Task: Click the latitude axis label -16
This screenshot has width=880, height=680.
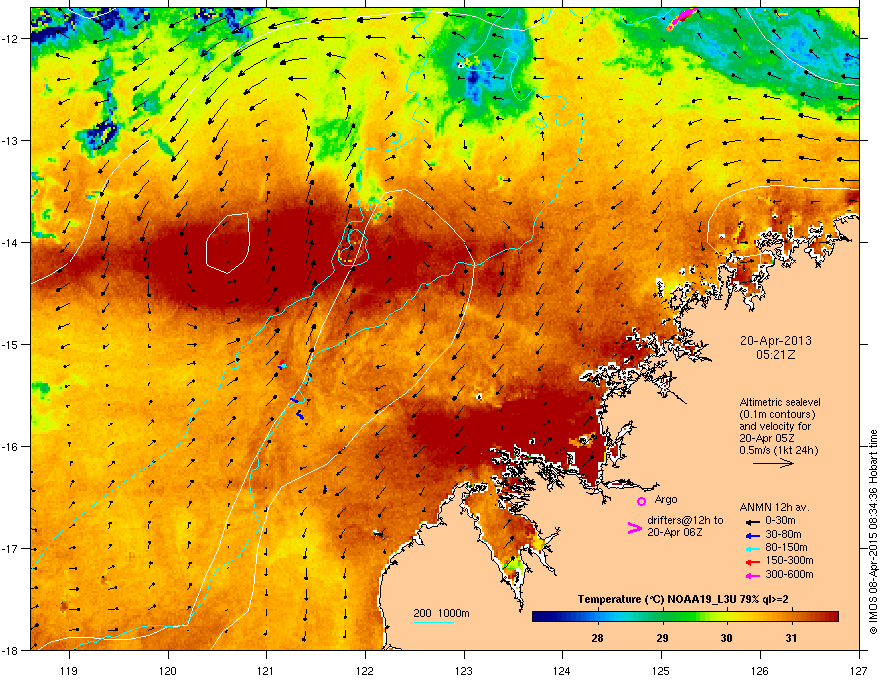Action: click(12, 446)
